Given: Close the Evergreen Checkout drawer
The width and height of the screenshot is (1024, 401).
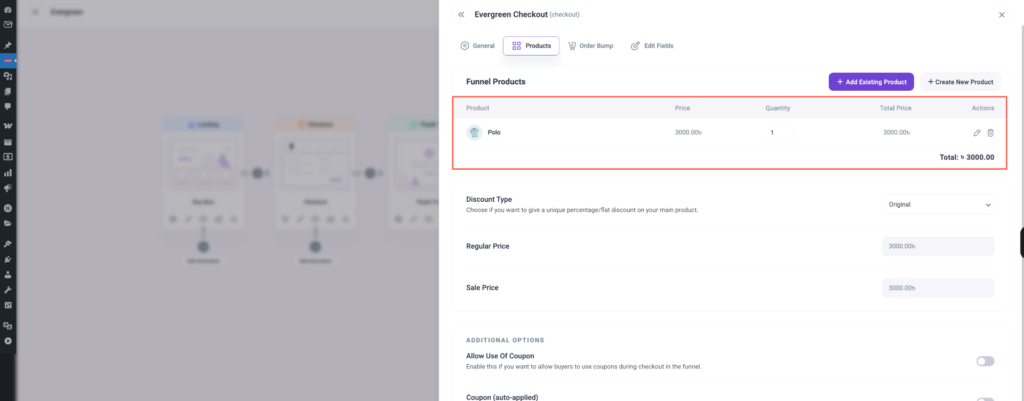Looking at the screenshot, I should coord(1002,14).
